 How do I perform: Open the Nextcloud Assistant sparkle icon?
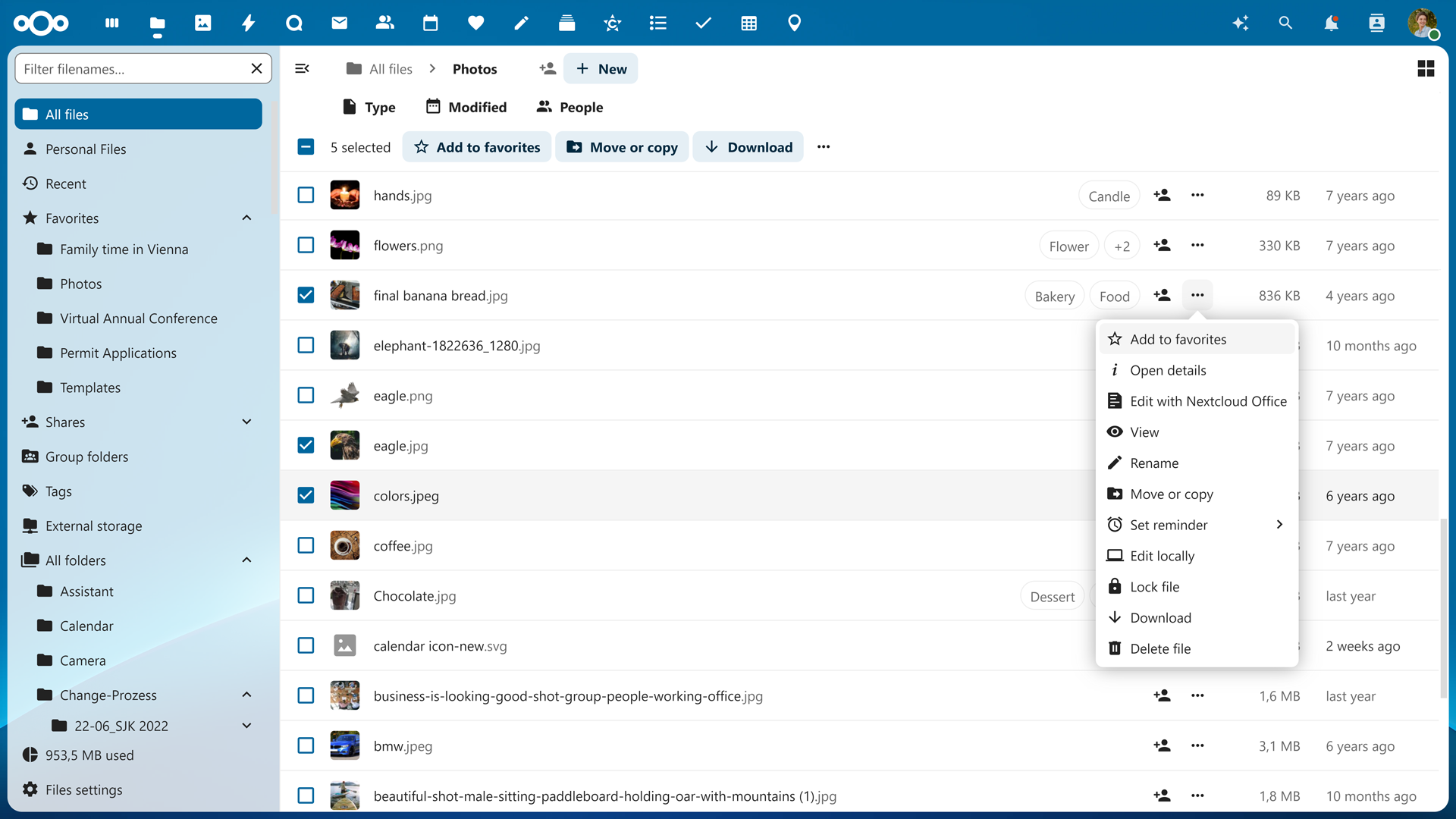tap(1240, 23)
